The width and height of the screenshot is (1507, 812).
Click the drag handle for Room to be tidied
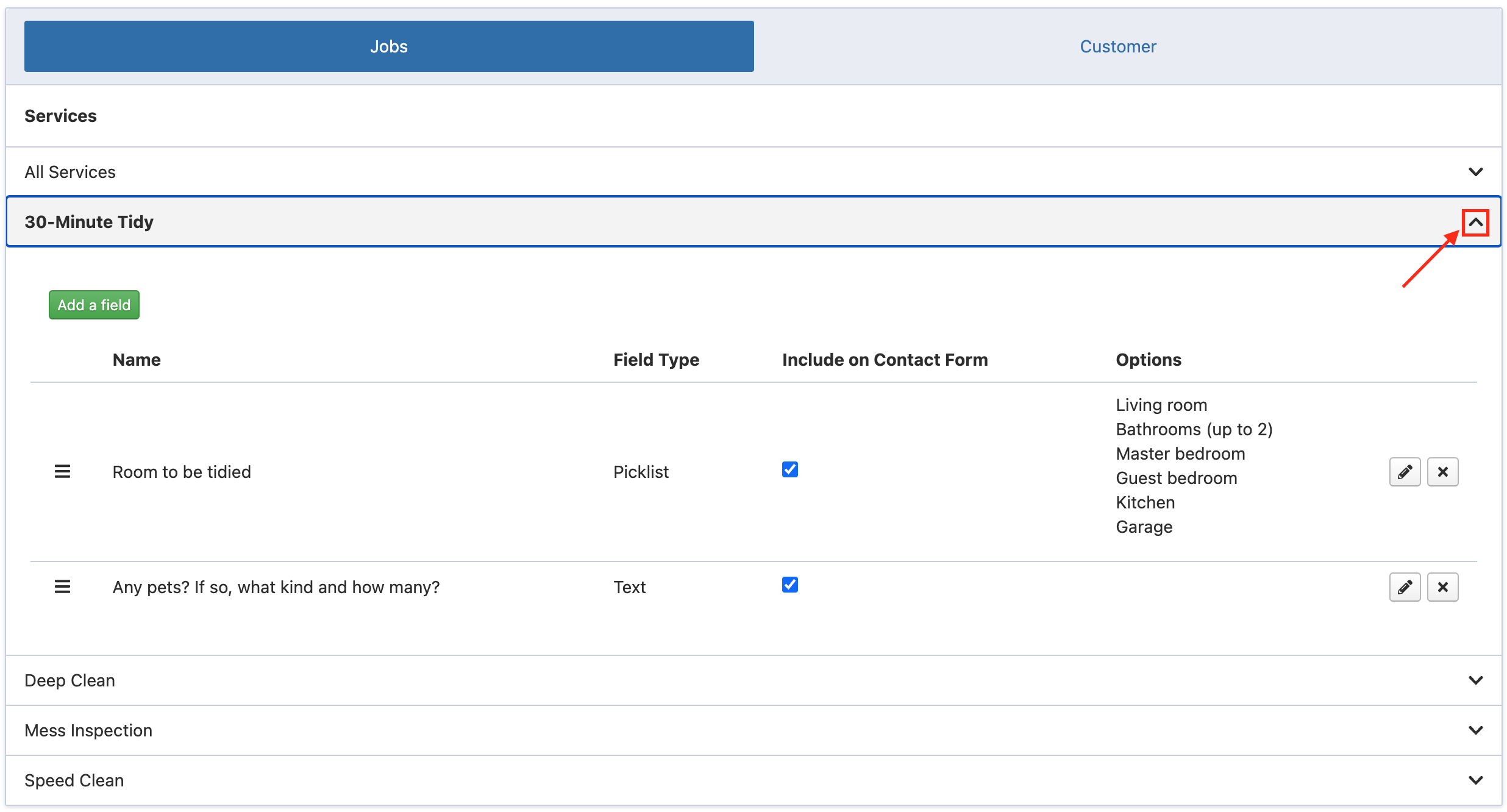pyautogui.click(x=62, y=472)
